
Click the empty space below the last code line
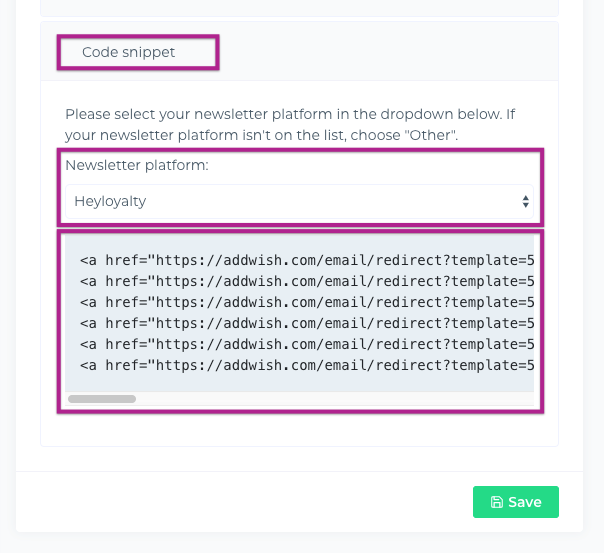click(300, 383)
